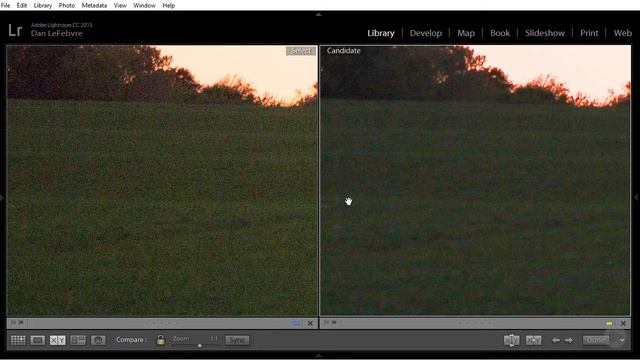Click the 'Compare :' toolbar label
Viewport: 640px width, 360px height.
point(131,340)
